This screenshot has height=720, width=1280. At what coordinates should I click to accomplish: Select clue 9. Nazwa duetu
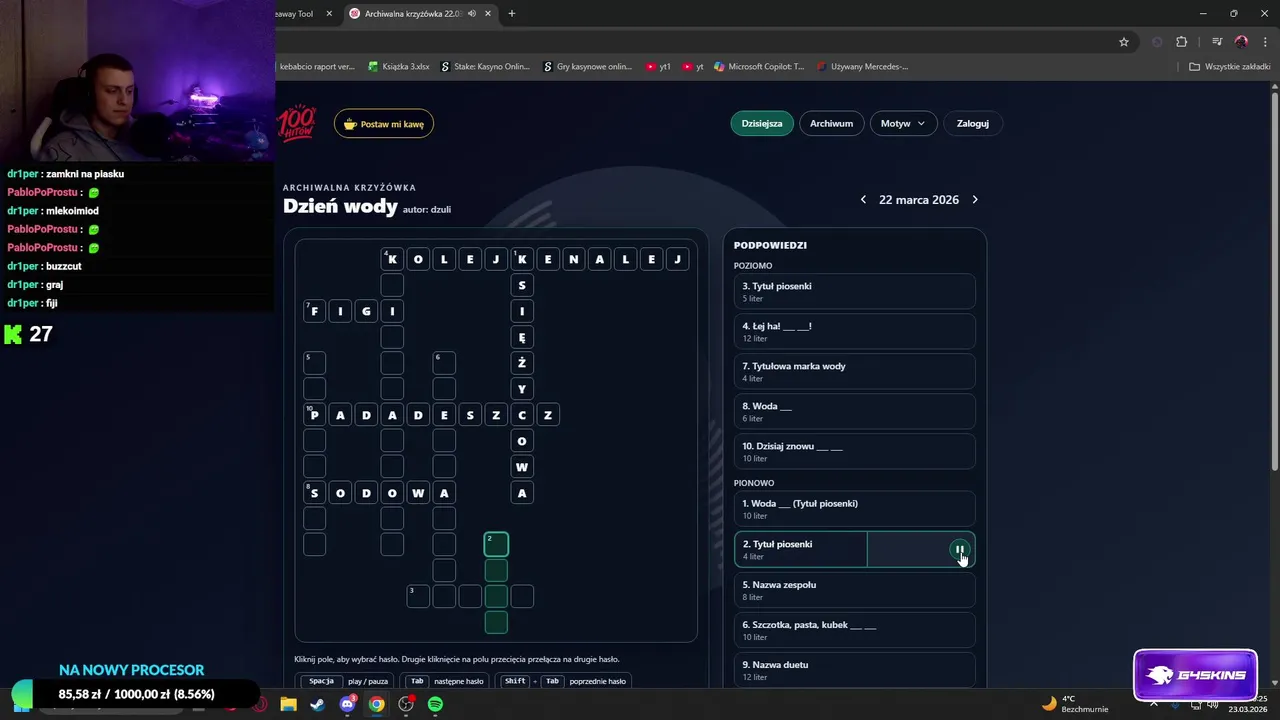click(854, 670)
